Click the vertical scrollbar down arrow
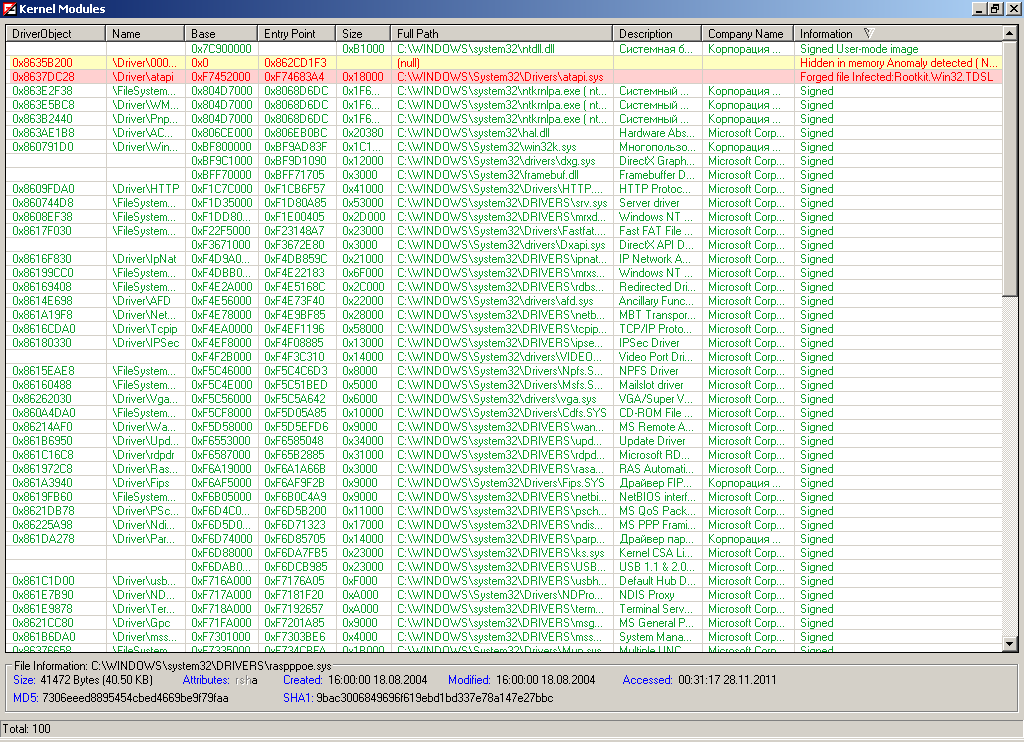Screen dimensions: 1024x742 1010,644
